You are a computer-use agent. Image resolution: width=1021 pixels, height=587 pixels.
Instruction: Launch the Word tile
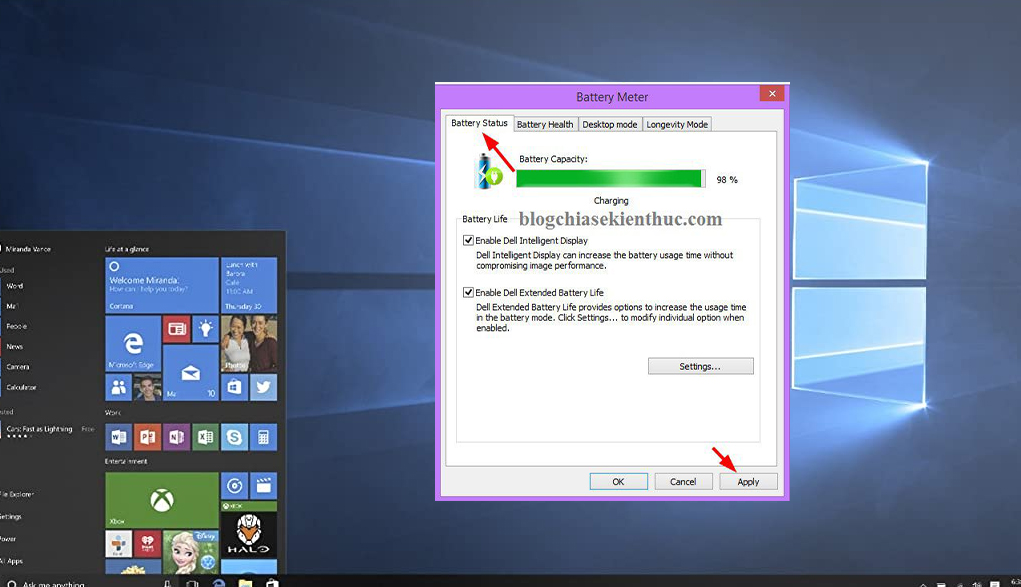(119, 437)
